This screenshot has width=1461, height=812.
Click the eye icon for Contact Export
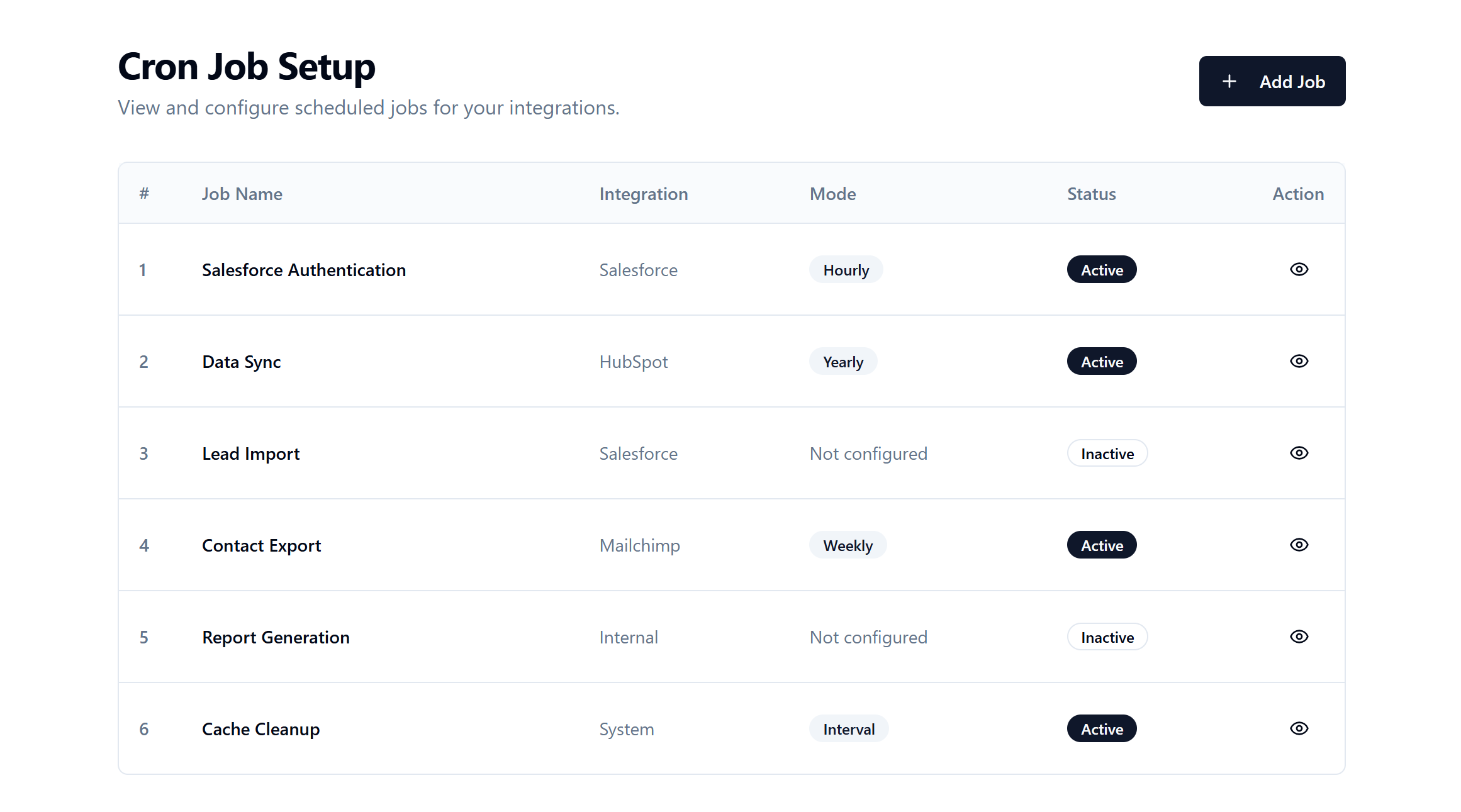(x=1299, y=545)
